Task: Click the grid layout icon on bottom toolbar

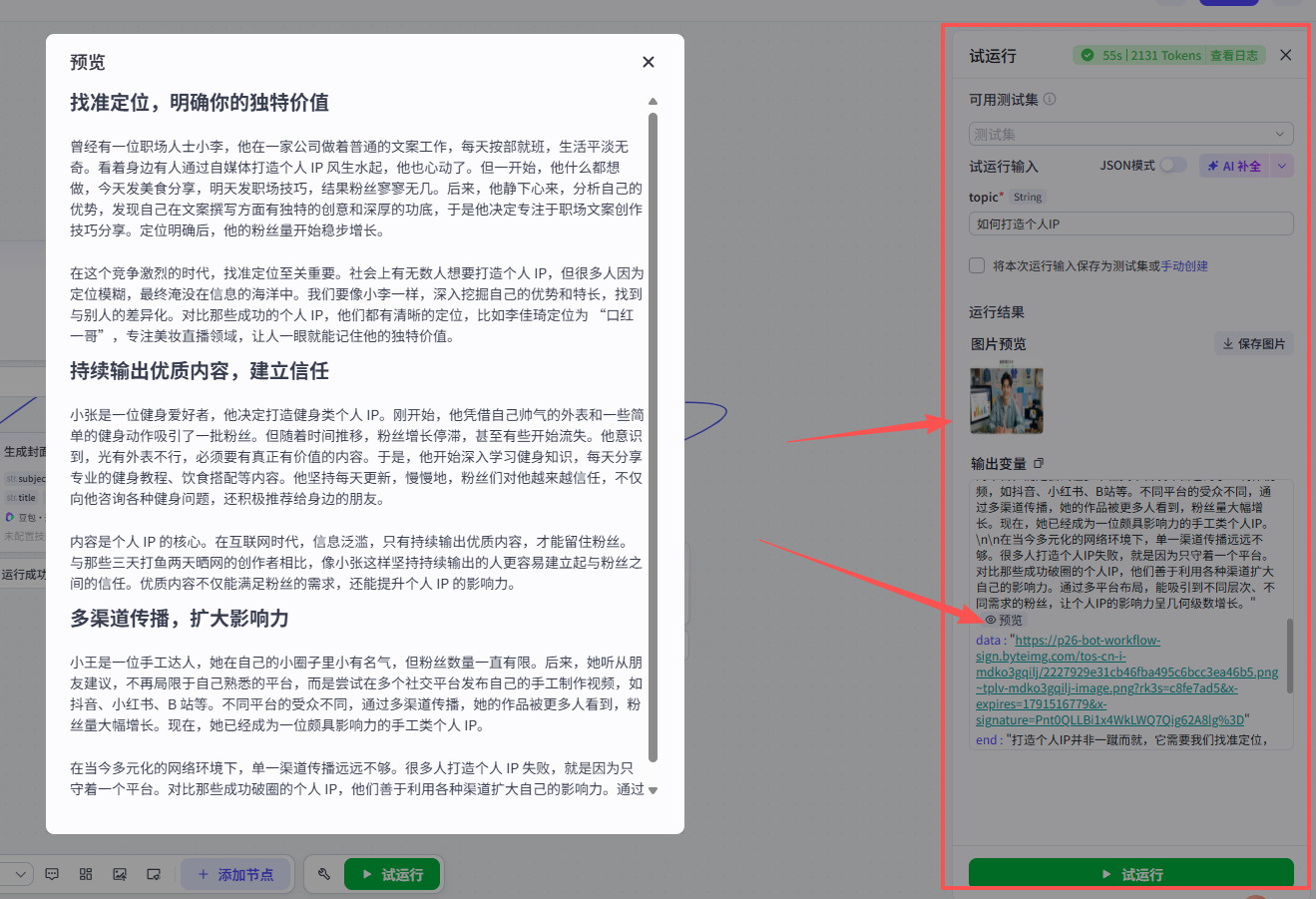Action: click(86, 874)
